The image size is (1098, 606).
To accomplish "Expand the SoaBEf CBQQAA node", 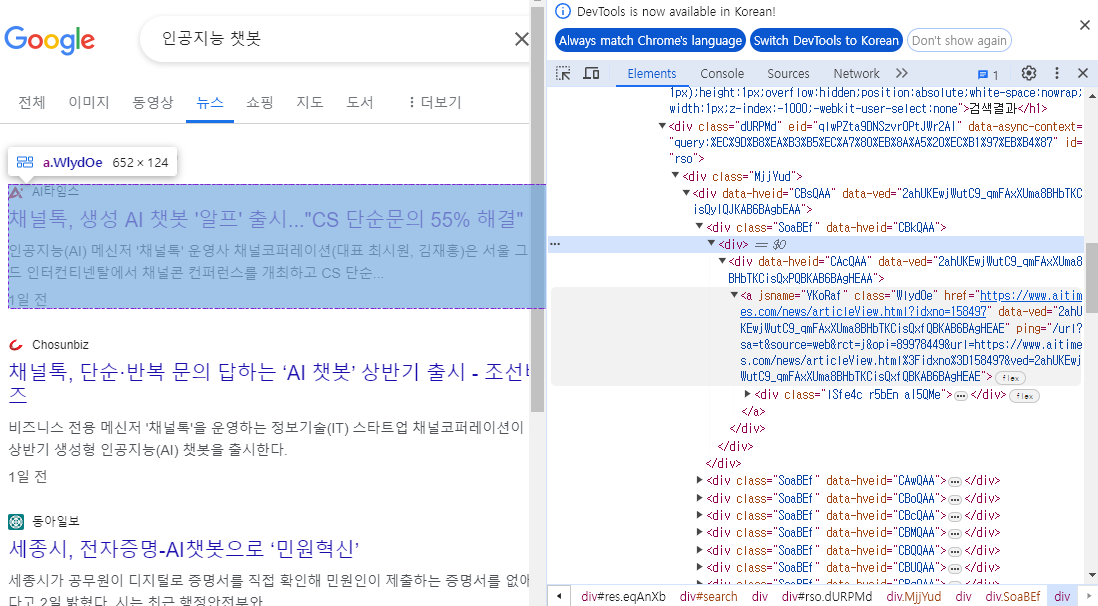I will (x=699, y=549).
